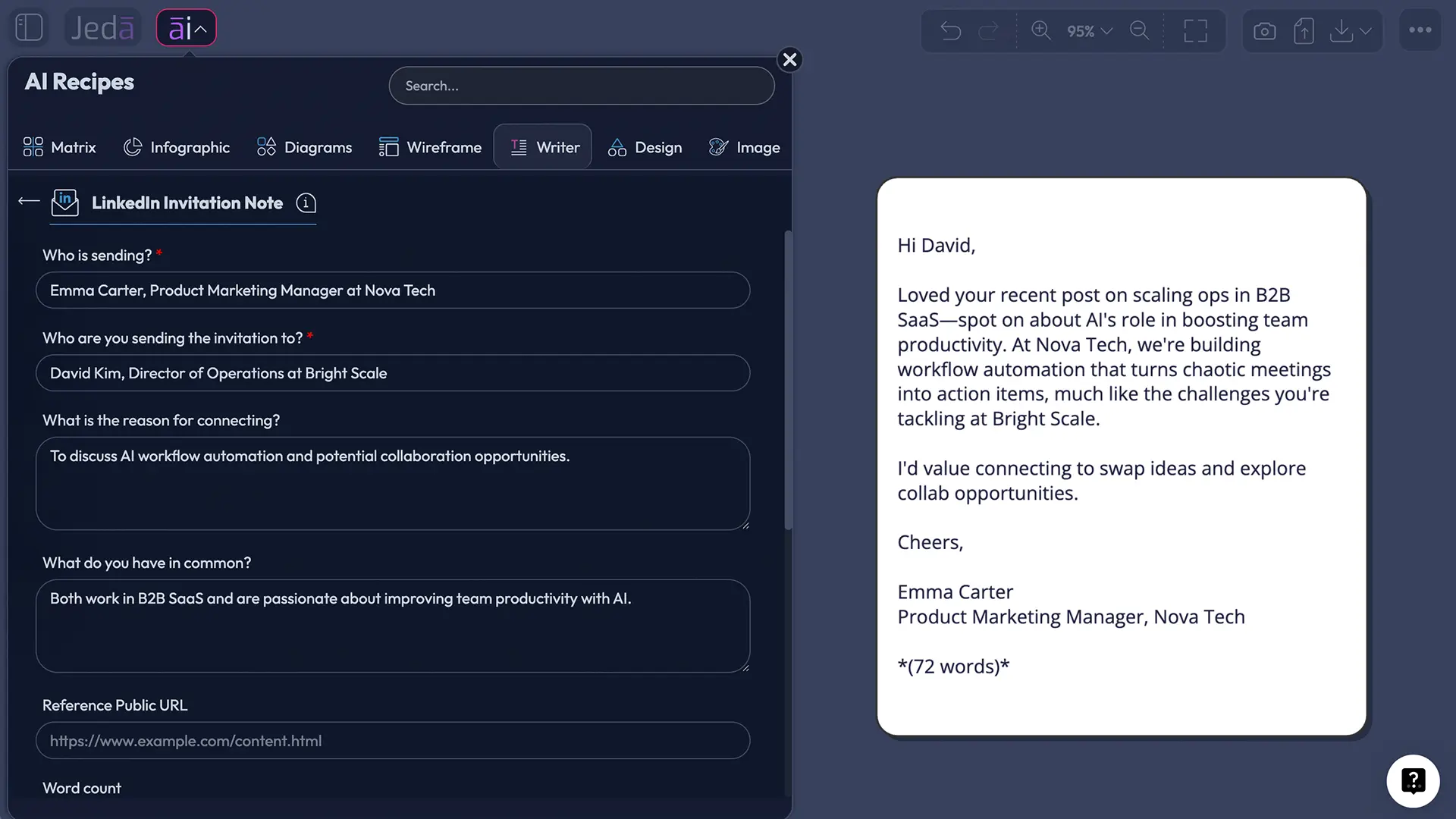Close the AI Recipes panel

tap(789, 59)
